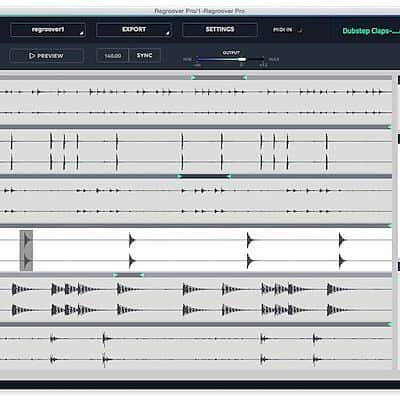Select the first layer waveform at top
Screen dimensions: 400x400
pos(196,102)
